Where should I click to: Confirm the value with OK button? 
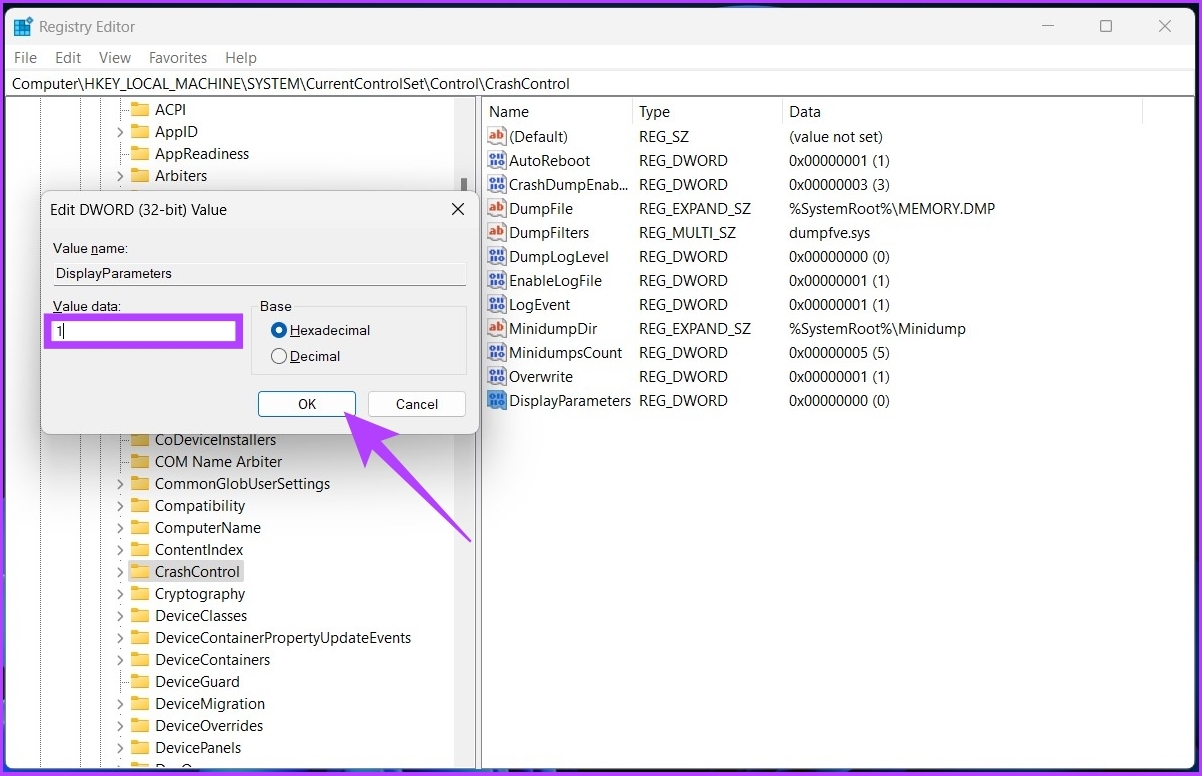307,404
